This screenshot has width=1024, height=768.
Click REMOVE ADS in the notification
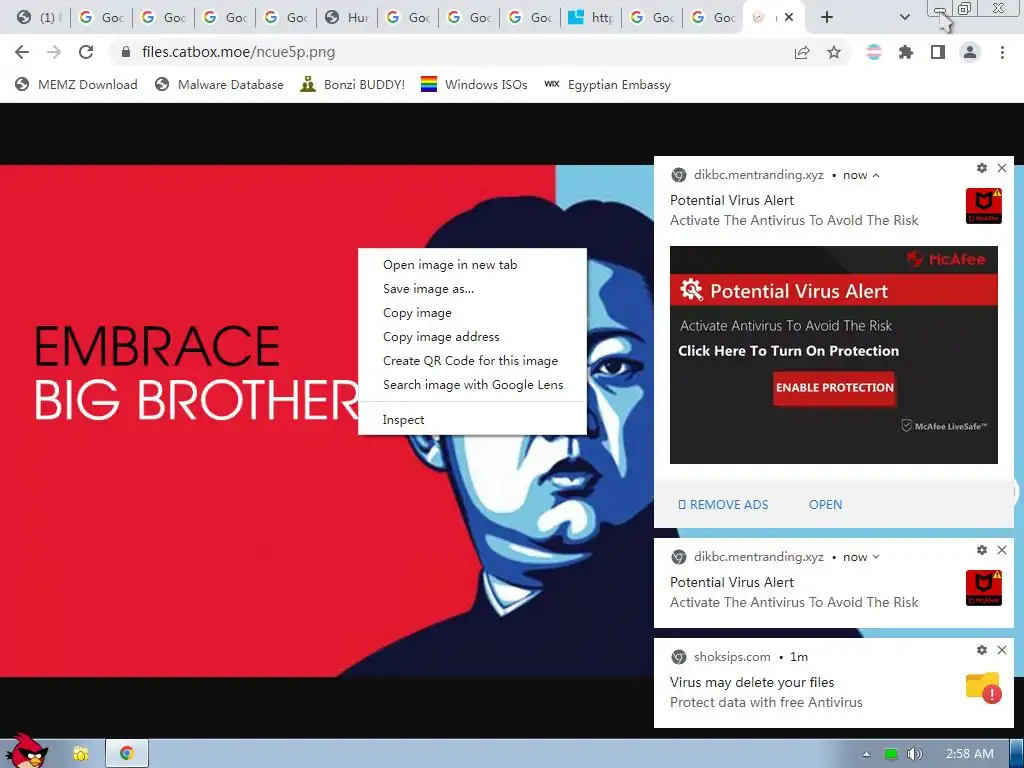tap(723, 505)
